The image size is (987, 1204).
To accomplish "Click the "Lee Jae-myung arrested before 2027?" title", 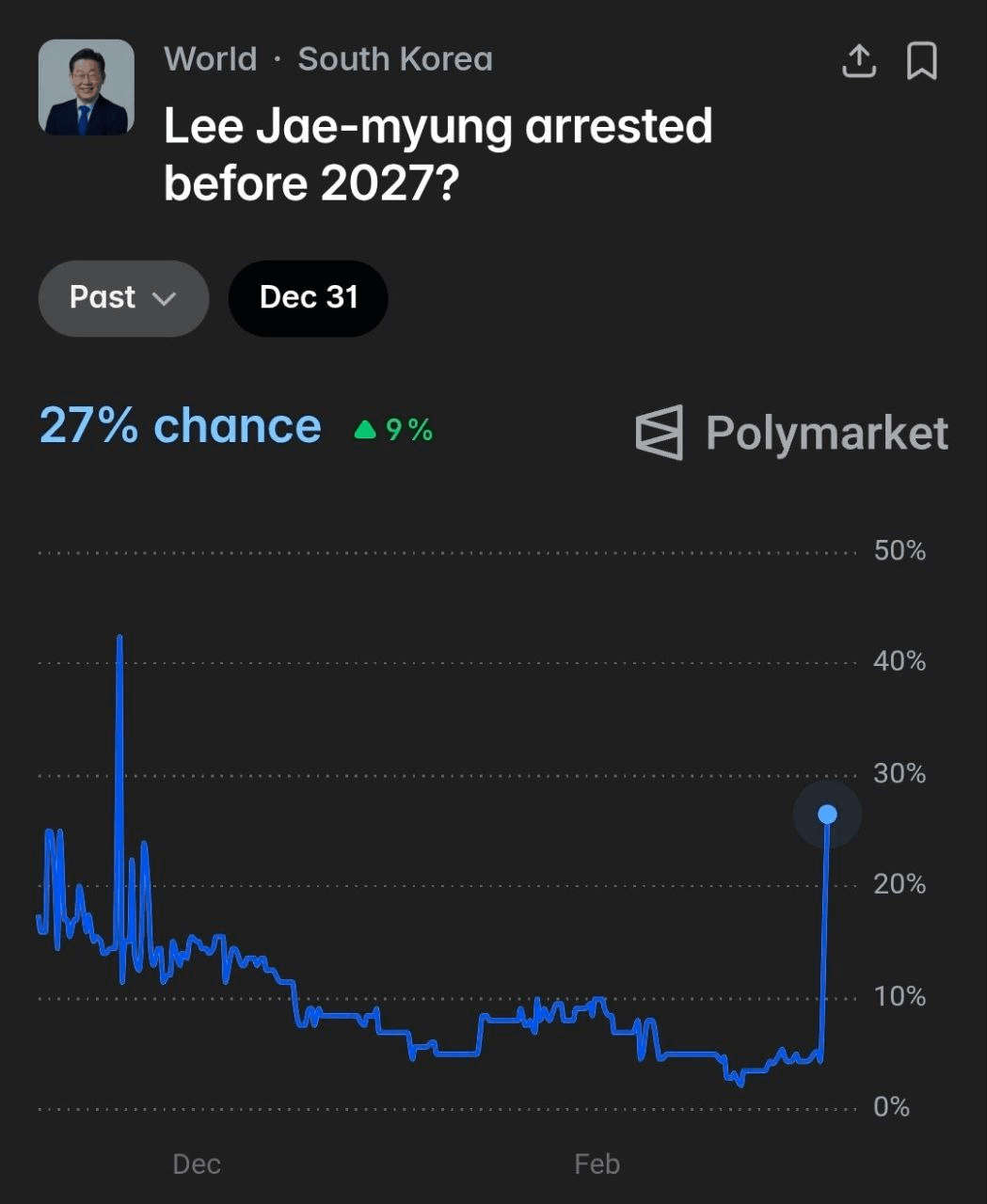I will pos(438,154).
